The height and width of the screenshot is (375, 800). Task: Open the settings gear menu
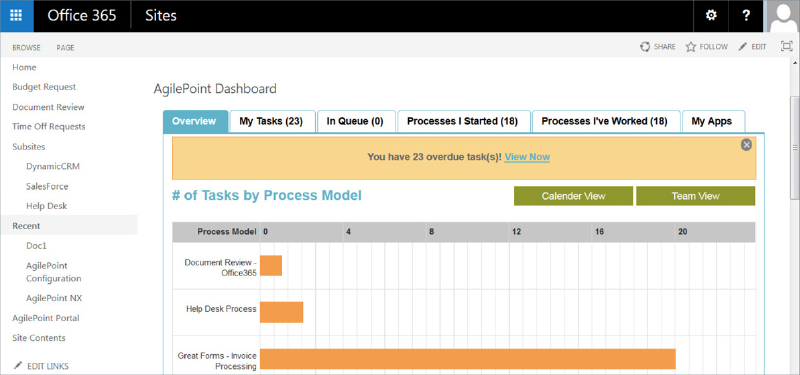point(711,16)
